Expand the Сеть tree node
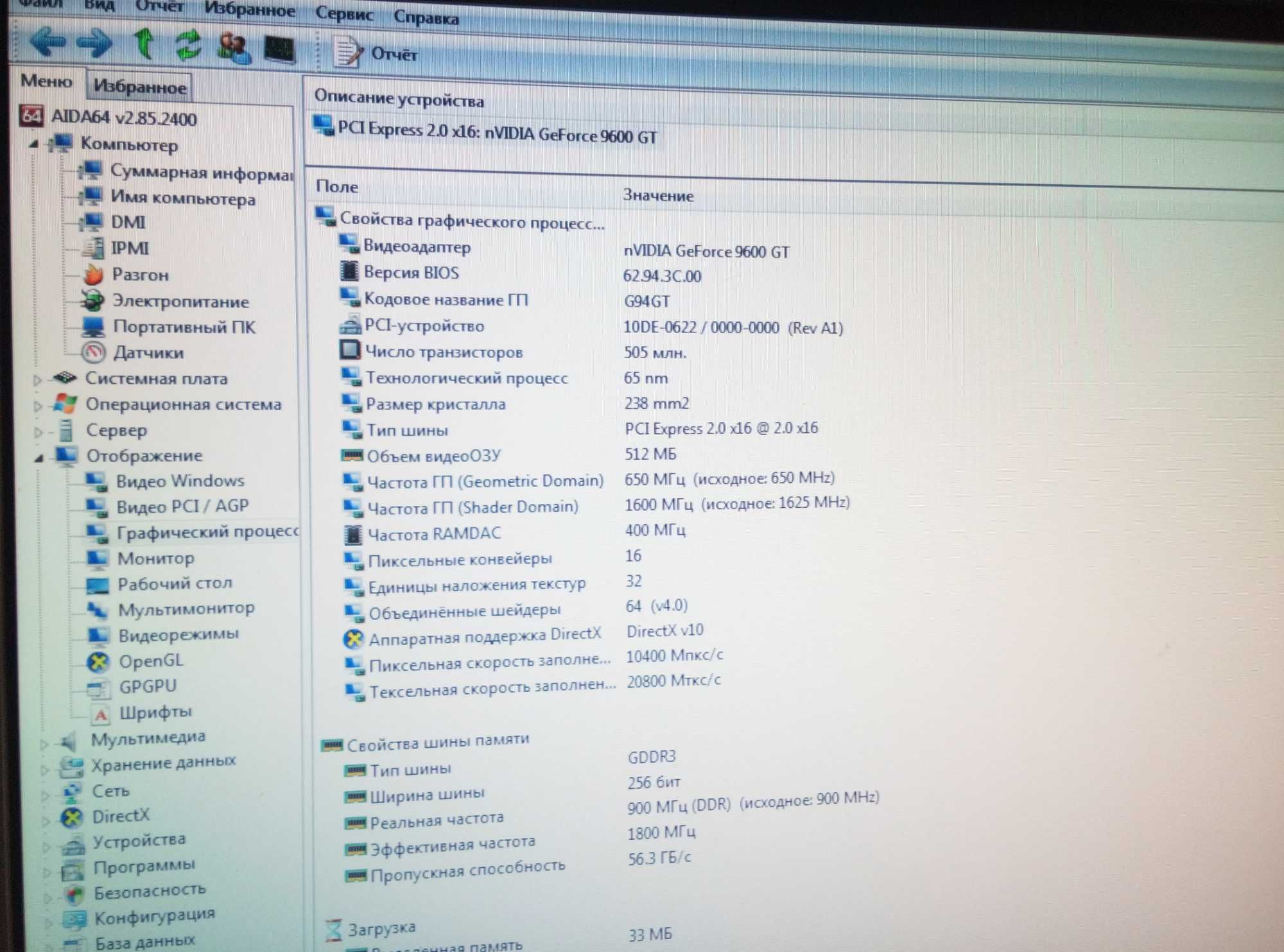1284x952 pixels. click(45, 795)
